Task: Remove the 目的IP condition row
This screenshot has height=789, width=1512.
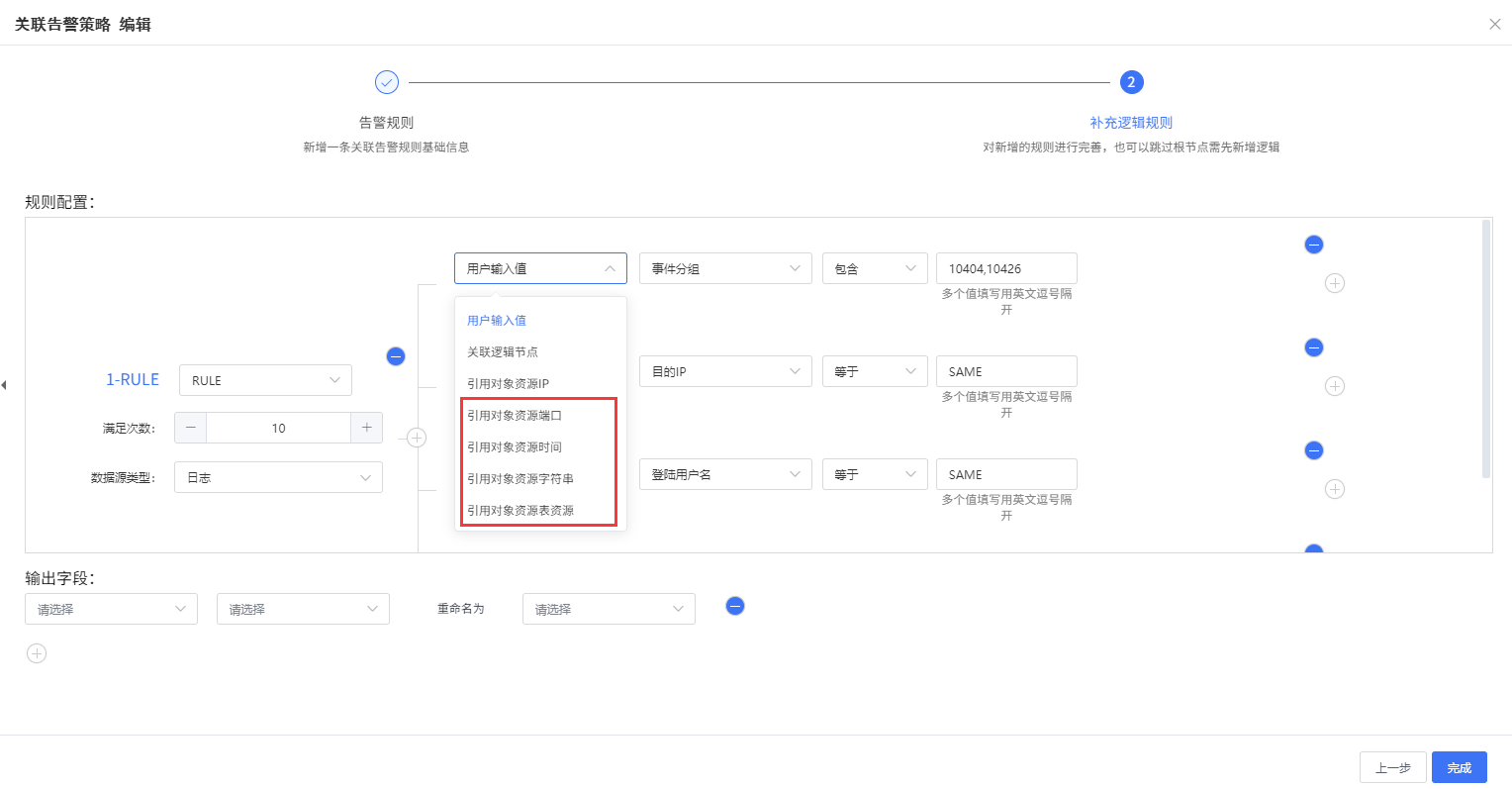Action: (1313, 347)
